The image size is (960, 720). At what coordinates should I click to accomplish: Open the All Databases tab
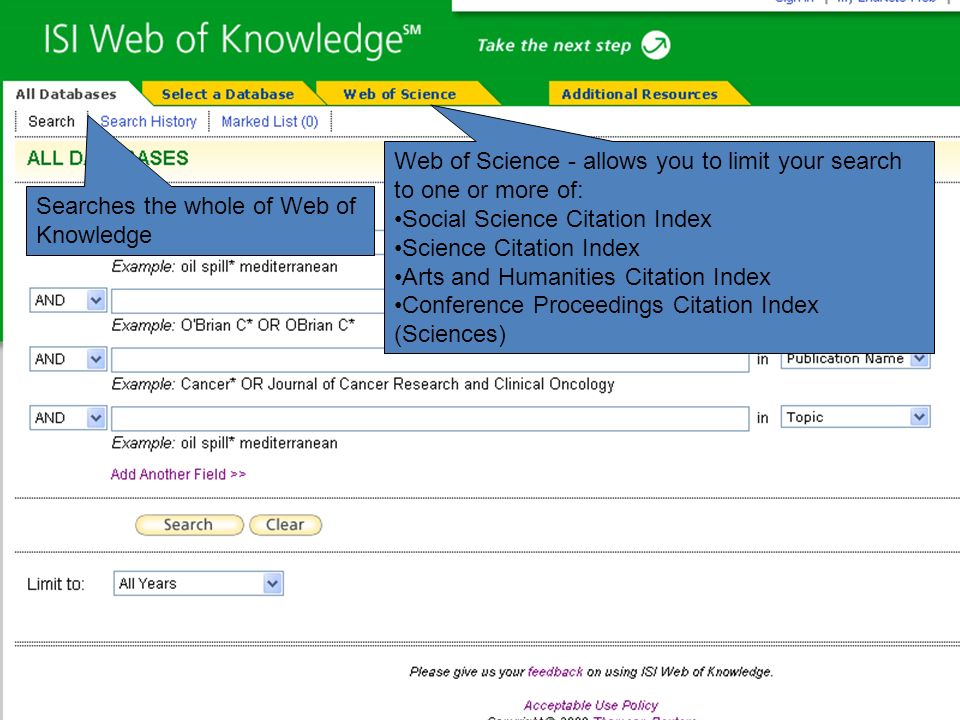[66, 94]
